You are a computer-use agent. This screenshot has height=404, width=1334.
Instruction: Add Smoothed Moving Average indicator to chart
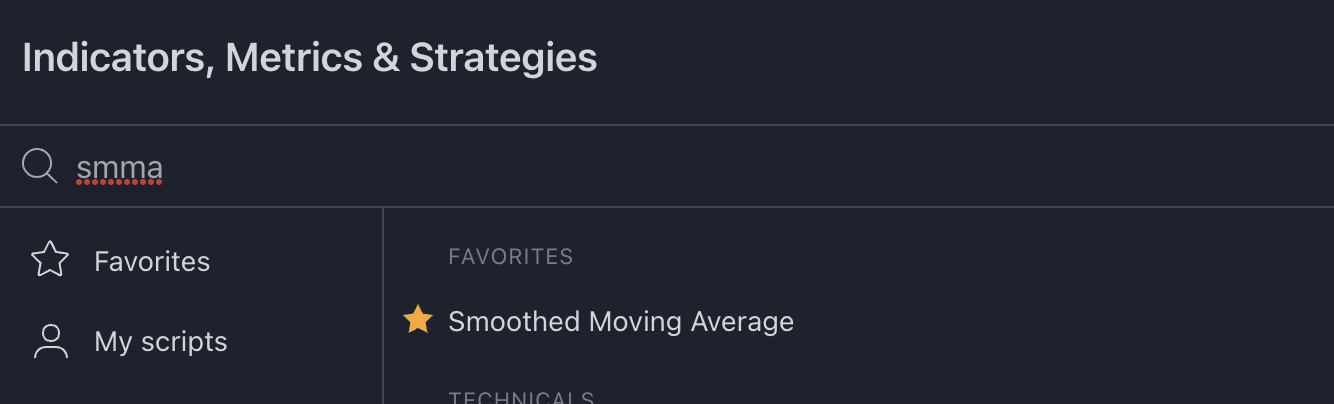coord(620,322)
